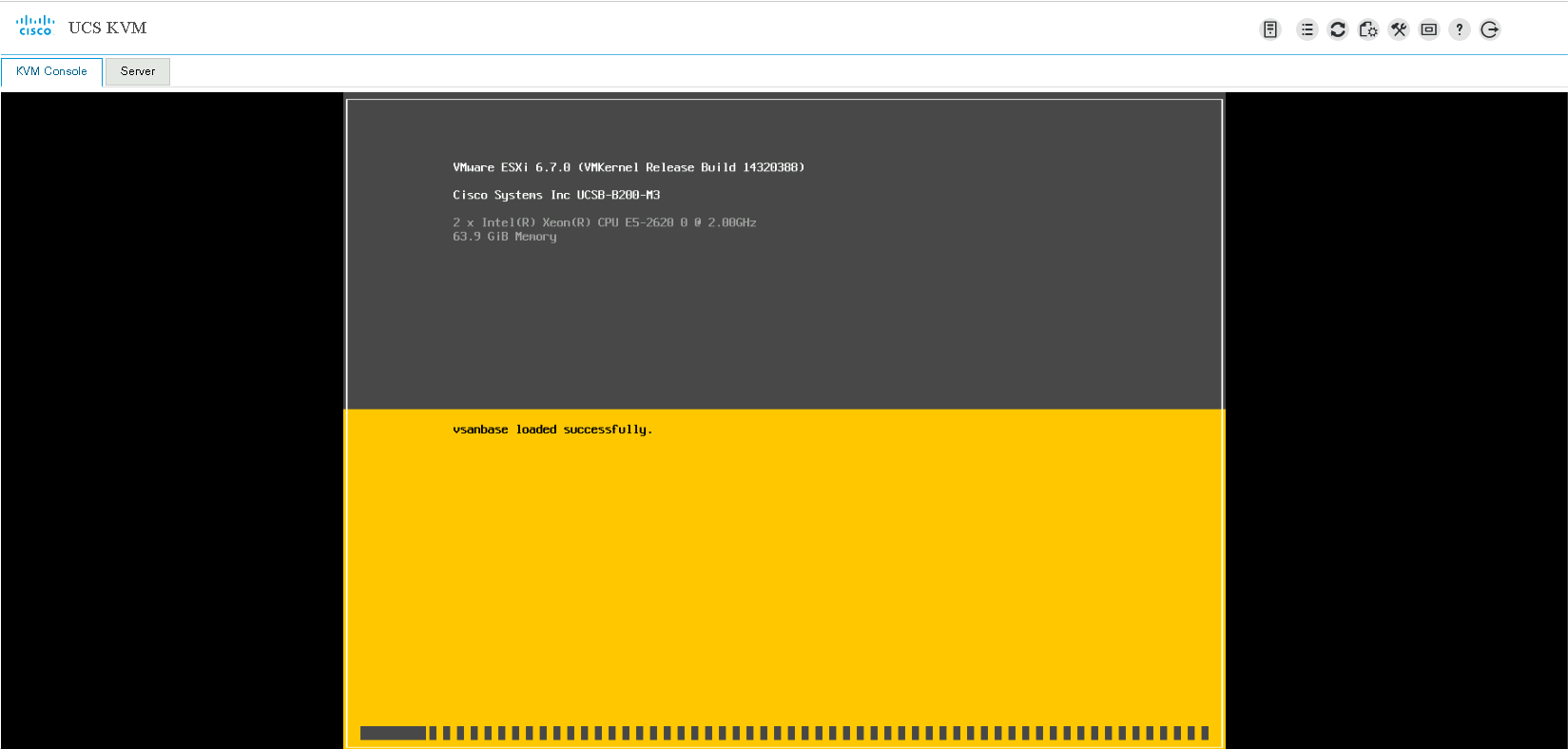The height and width of the screenshot is (749, 1568).
Task: Click the circular-arrows refresh icon
Action: tap(1338, 29)
